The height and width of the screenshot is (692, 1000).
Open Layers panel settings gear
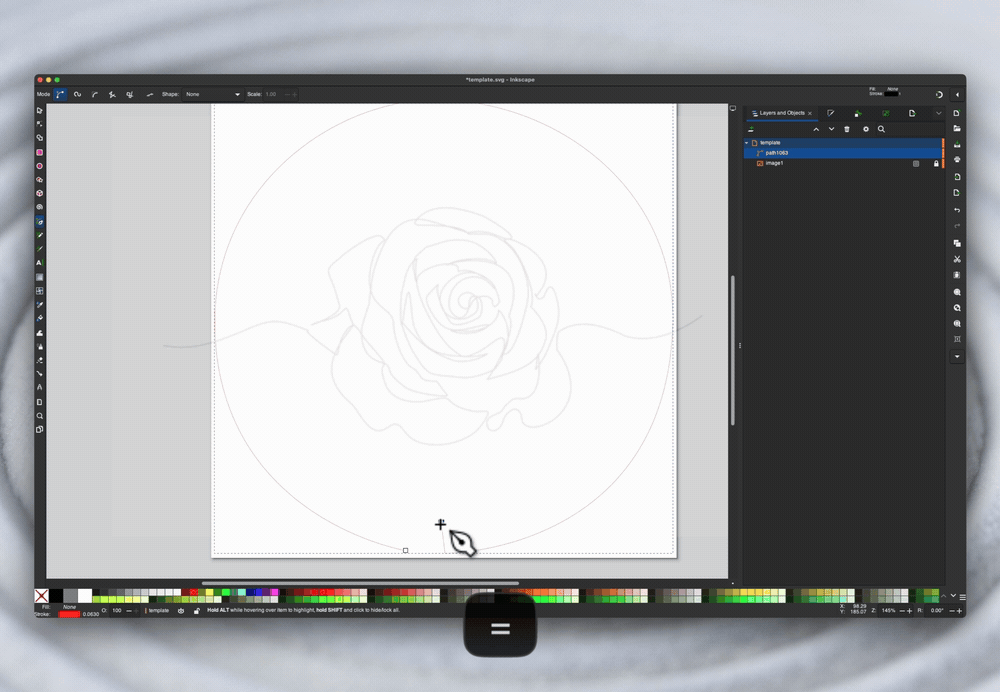(865, 129)
